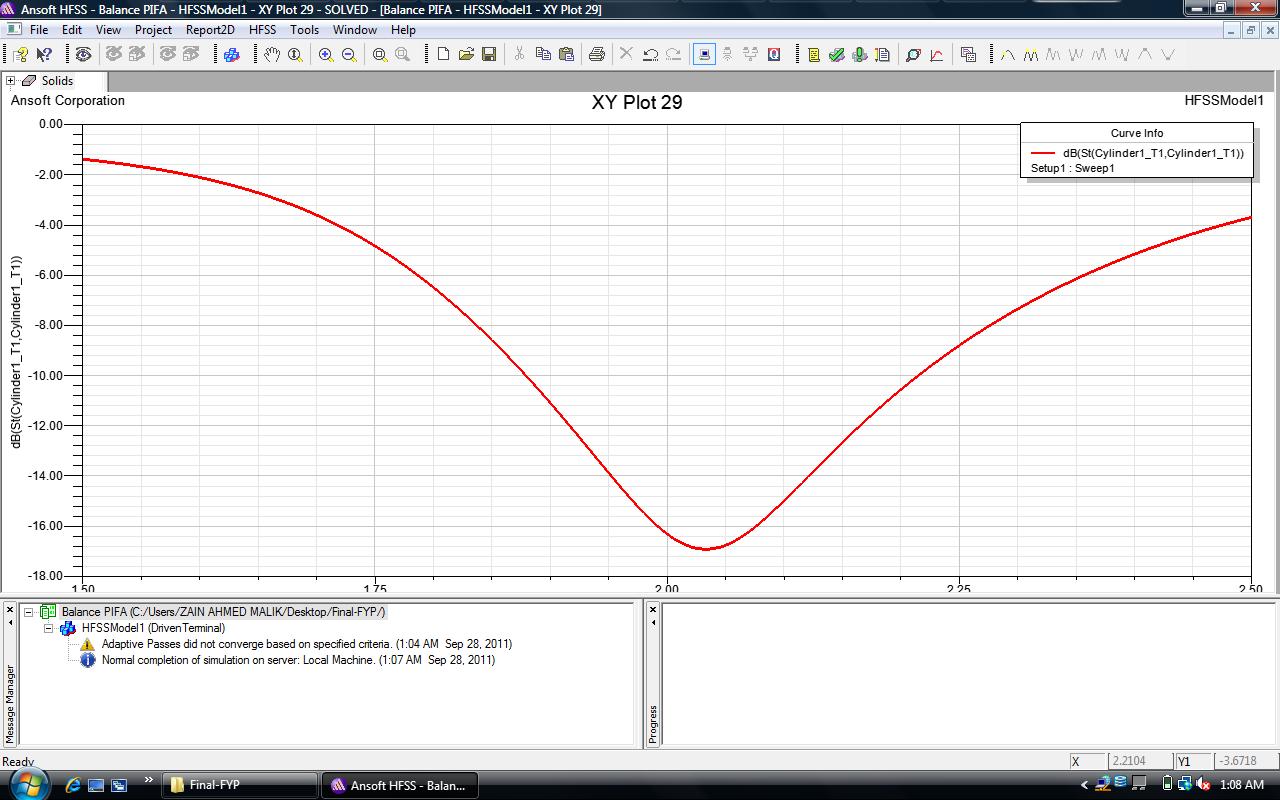This screenshot has height=800, width=1280.
Task: Click the Undo arrow icon
Action: coord(650,54)
